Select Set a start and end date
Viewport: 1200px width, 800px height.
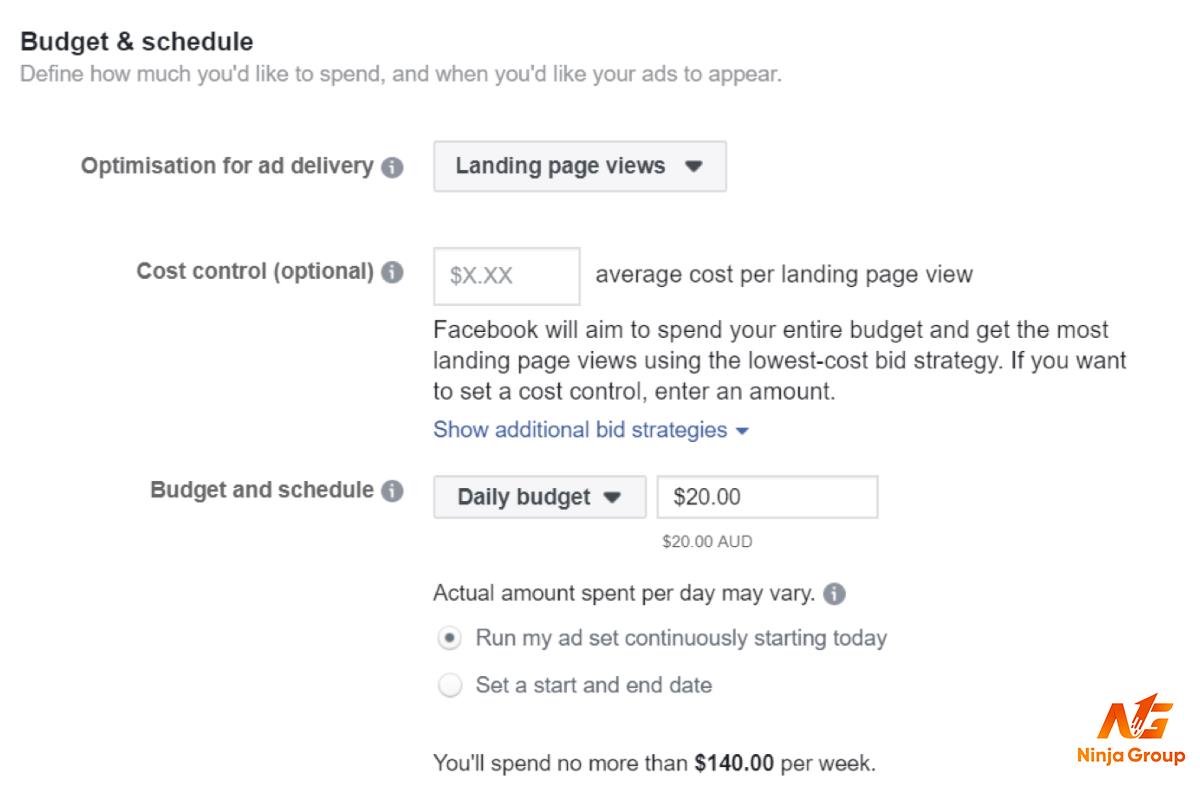451,686
